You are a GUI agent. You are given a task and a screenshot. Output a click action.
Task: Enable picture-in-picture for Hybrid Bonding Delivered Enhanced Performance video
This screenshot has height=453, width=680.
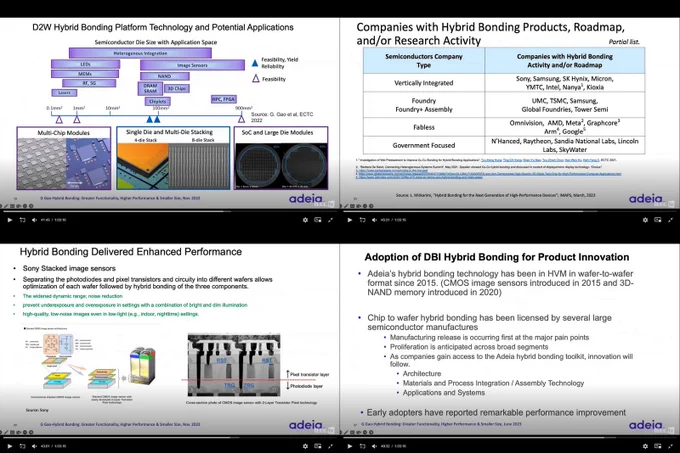click(318, 446)
